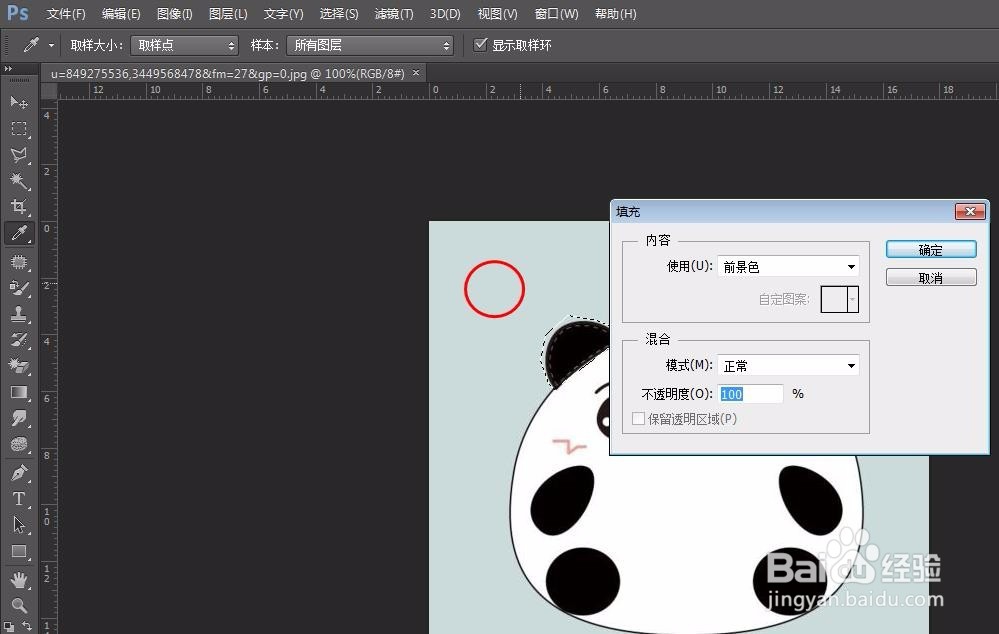This screenshot has height=634, width=999.
Task: Close the document tab
Action: pos(416,73)
